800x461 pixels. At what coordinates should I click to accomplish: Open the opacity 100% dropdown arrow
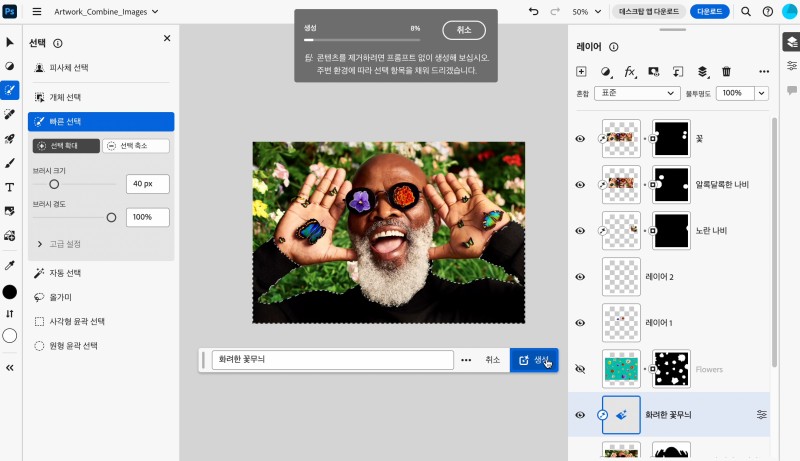762,93
